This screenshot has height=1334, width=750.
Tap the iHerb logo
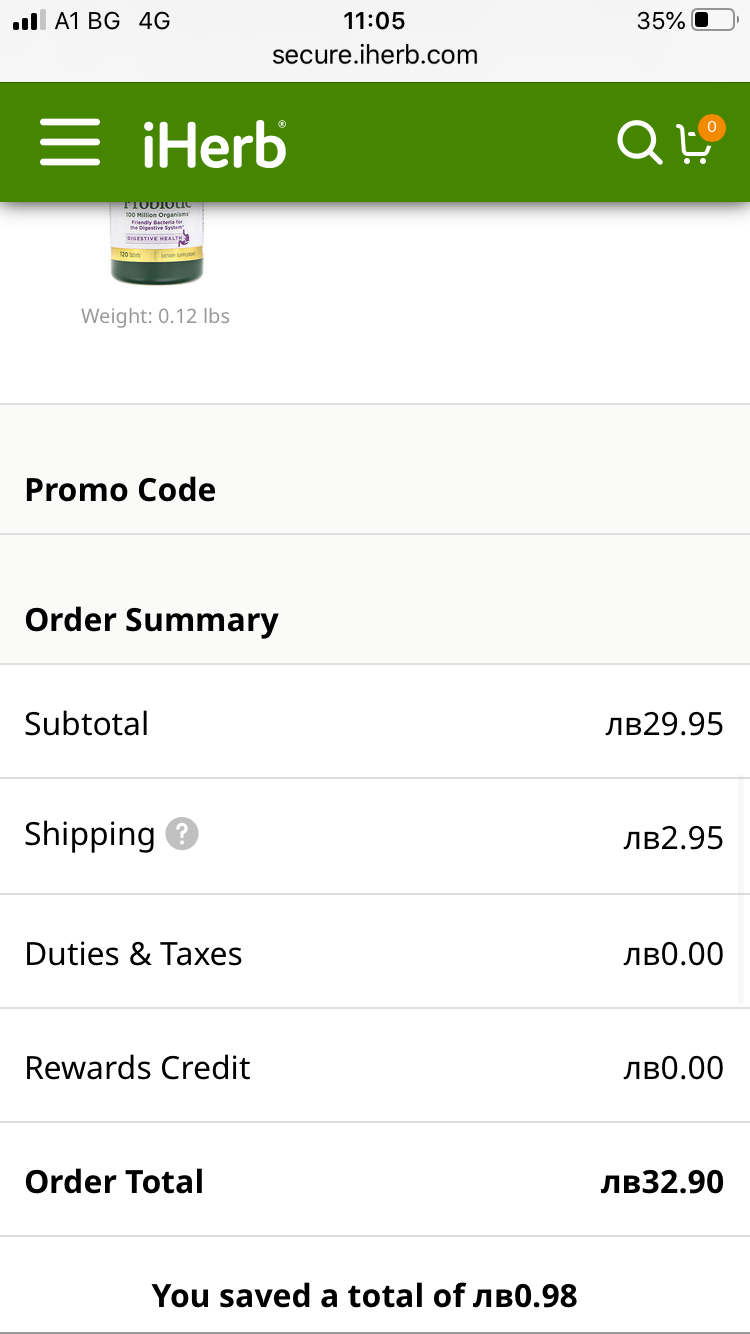pyautogui.click(x=214, y=144)
